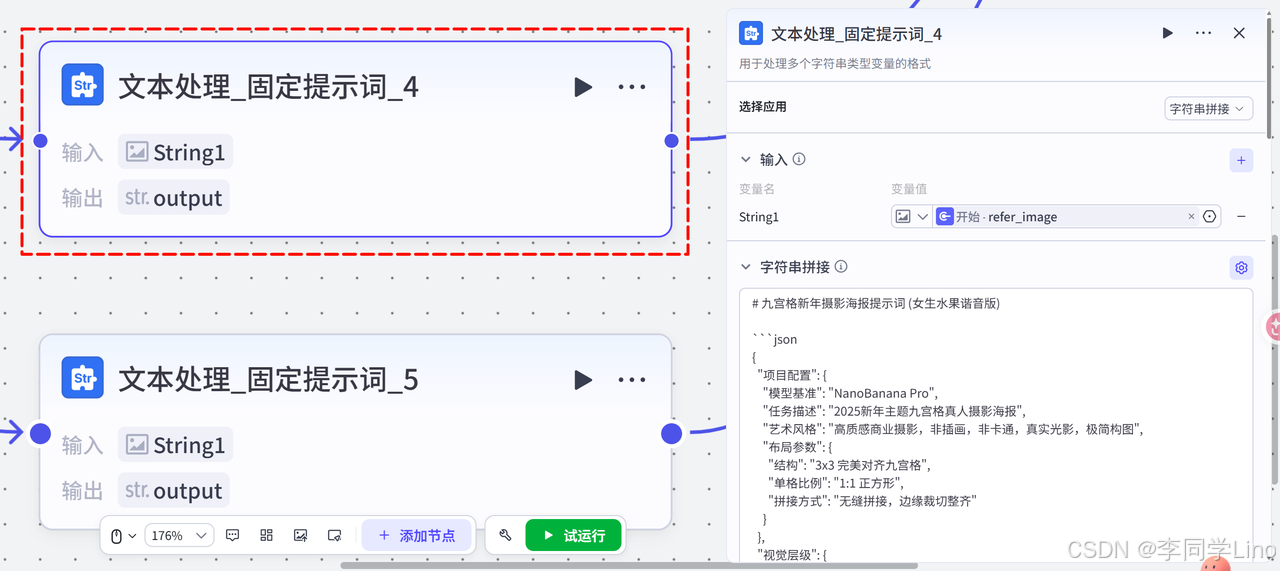The height and width of the screenshot is (571, 1280).
Task: Click the 文本处理_固定提示词_5 node title
Action: (268, 380)
